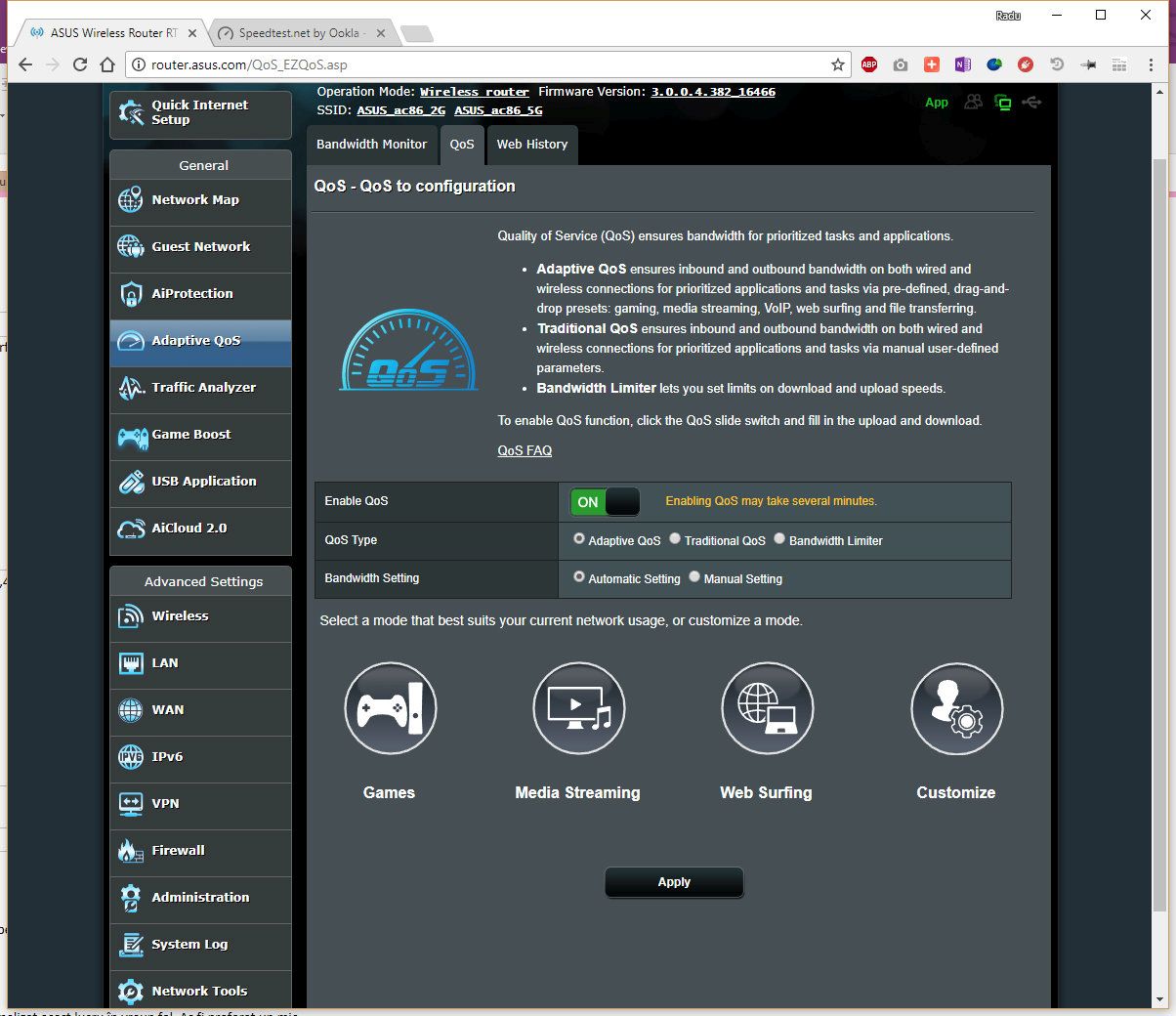Click the "Advanced Settings" sidebar heading

tap(203, 581)
